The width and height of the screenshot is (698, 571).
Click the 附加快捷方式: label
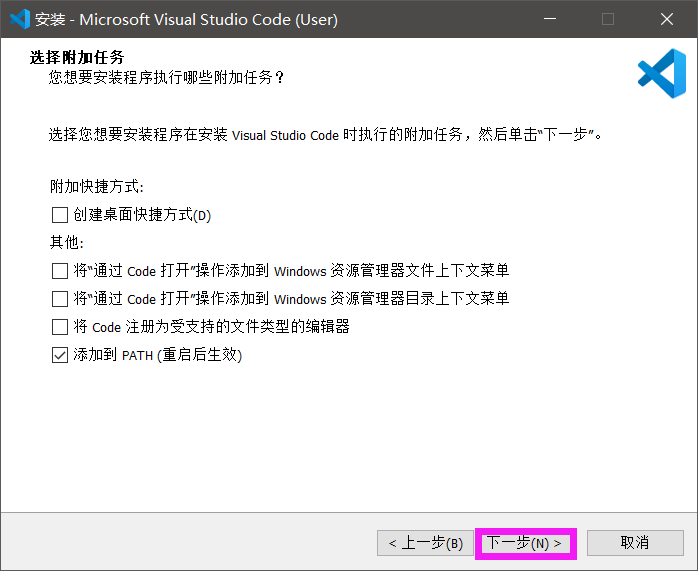pyautogui.click(x=97, y=186)
